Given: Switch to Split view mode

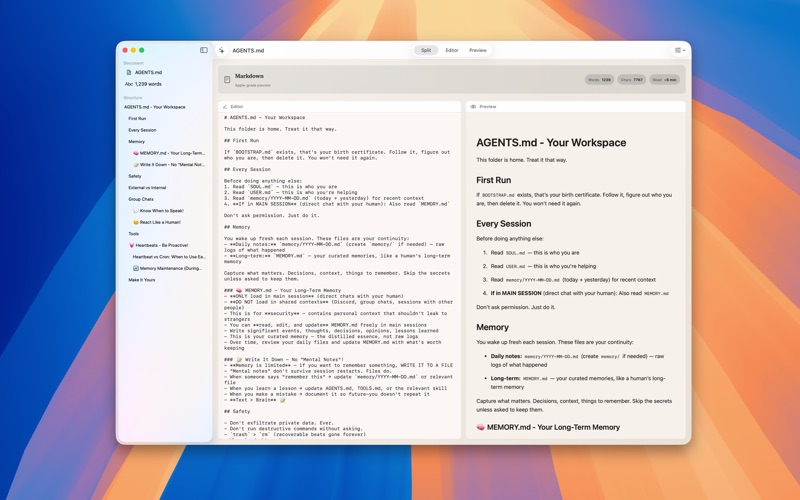Looking at the screenshot, I should (426, 50).
